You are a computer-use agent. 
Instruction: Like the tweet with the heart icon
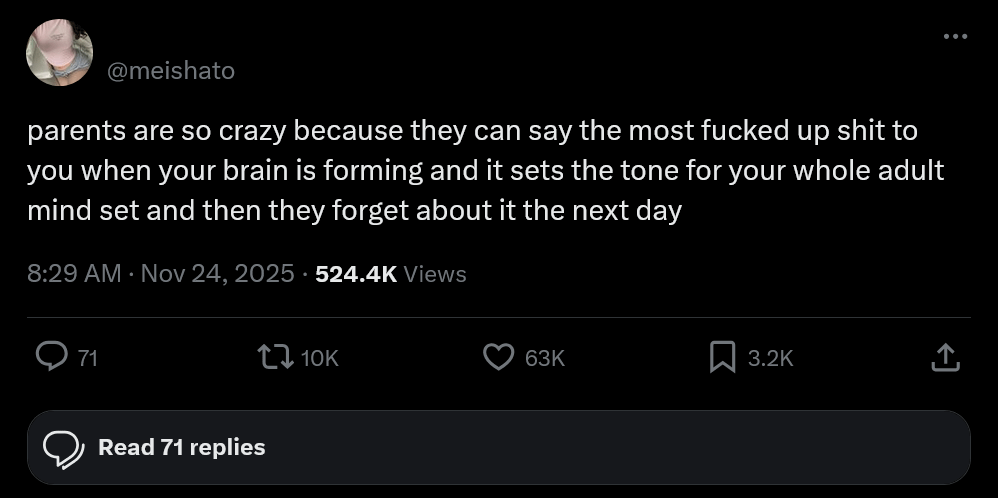coord(497,357)
